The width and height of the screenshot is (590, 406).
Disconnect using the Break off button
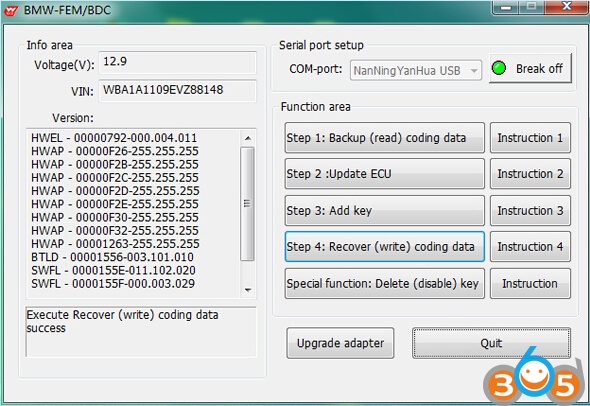530,68
